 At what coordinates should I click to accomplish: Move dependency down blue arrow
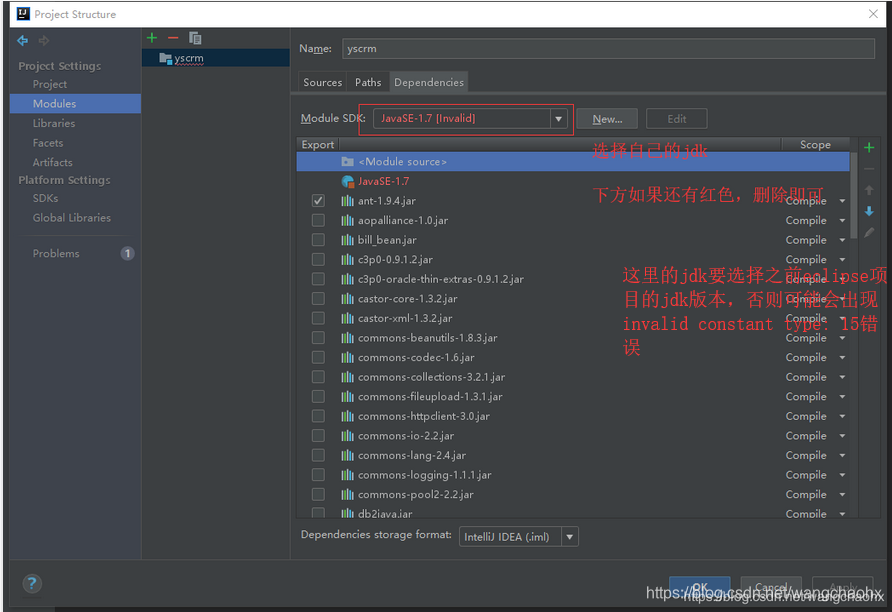(869, 211)
